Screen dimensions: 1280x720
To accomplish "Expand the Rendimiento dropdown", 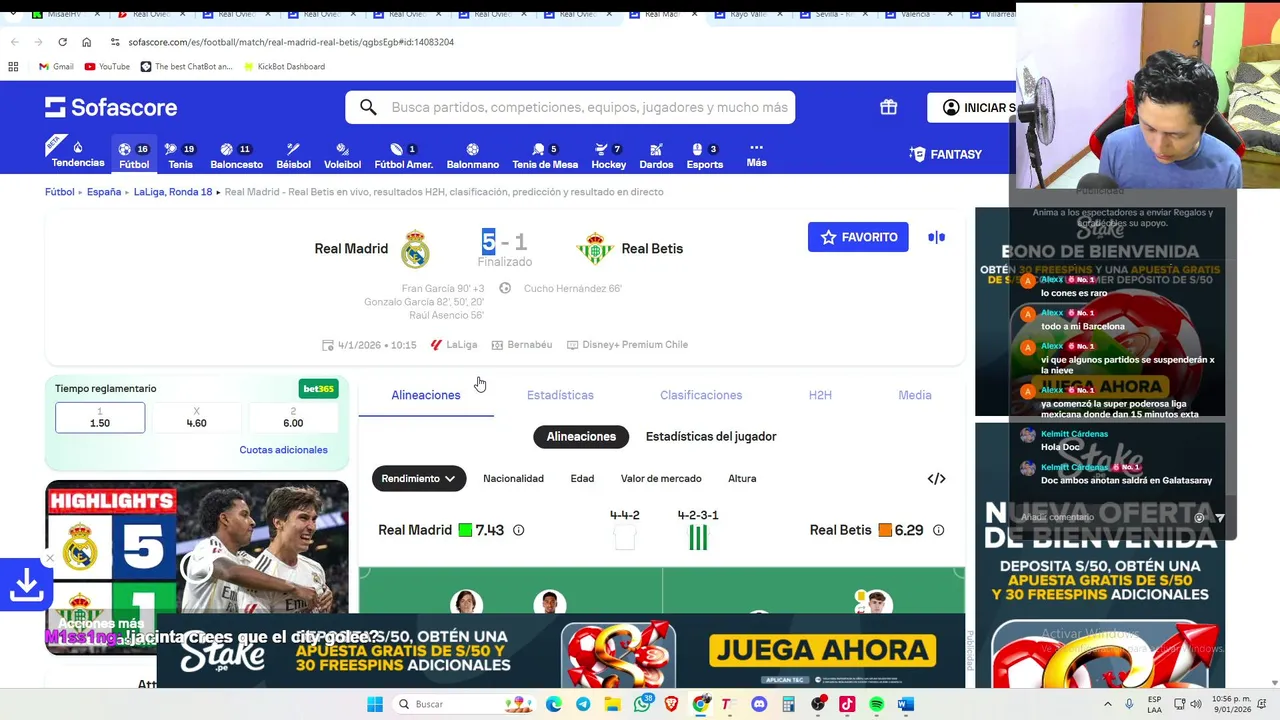I will point(419,479).
